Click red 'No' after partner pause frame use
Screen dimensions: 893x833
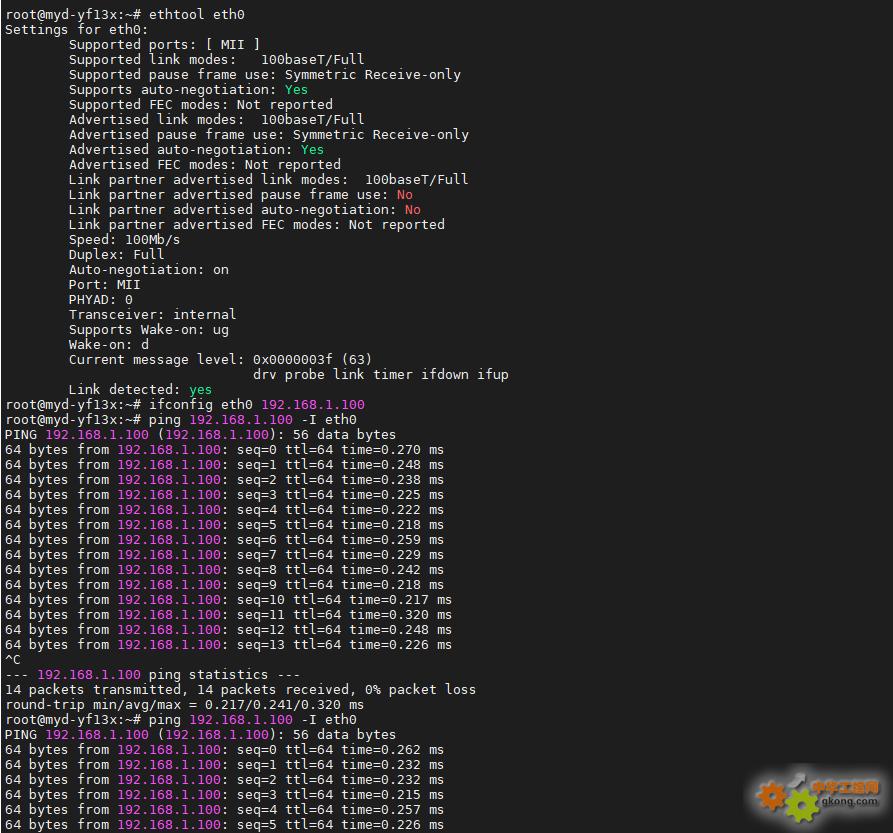[404, 195]
